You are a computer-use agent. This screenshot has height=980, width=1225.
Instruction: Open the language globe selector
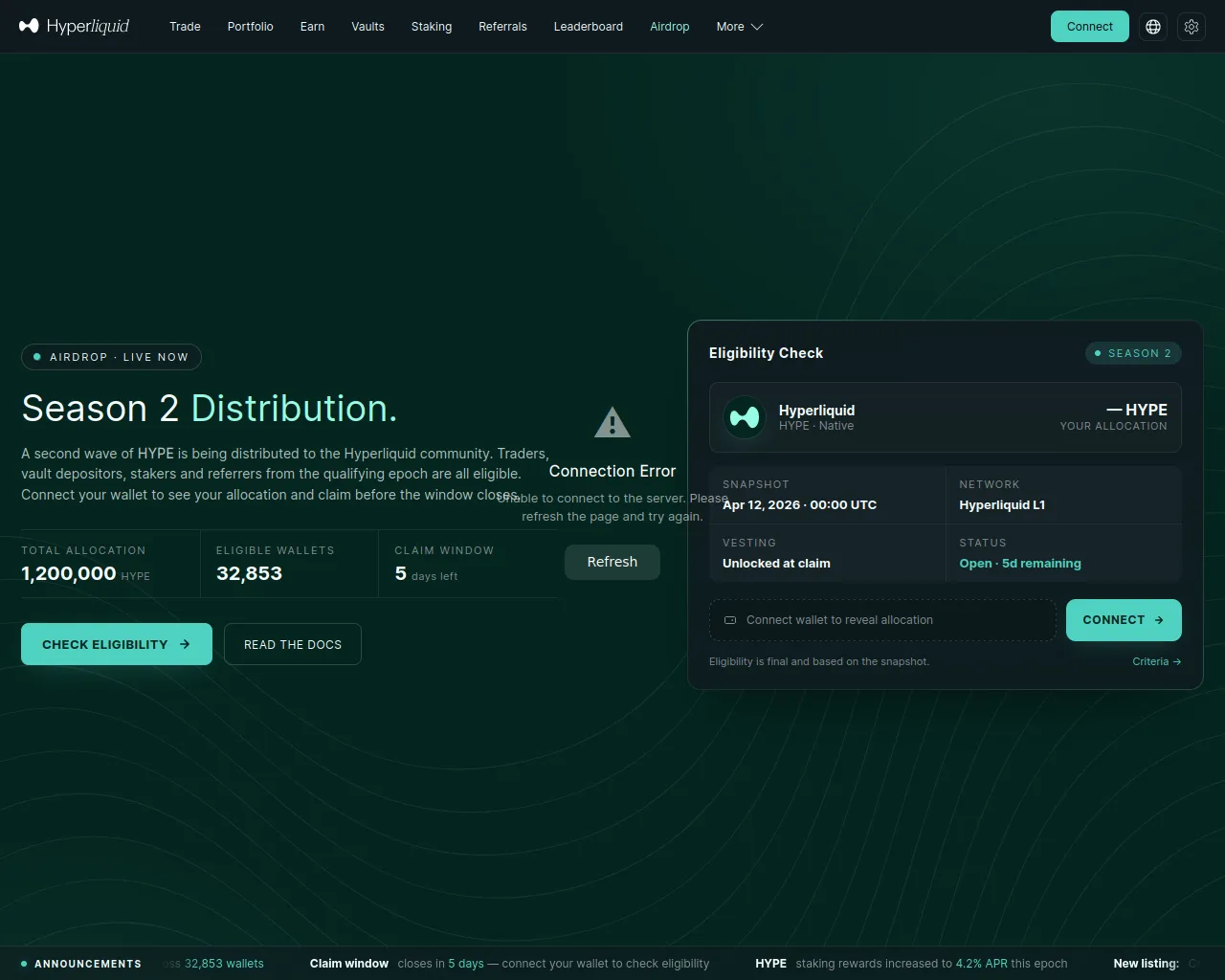pyautogui.click(x=1153, y=27)
